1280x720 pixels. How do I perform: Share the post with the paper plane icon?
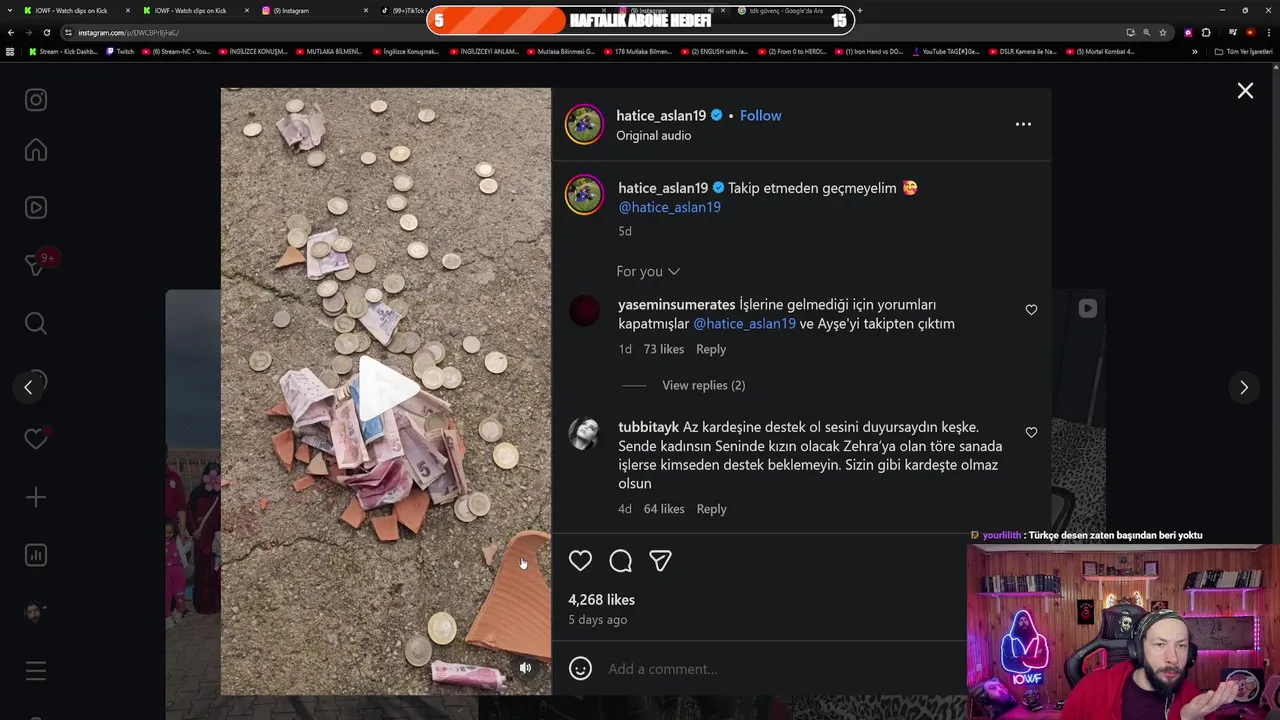coord(660,561)
